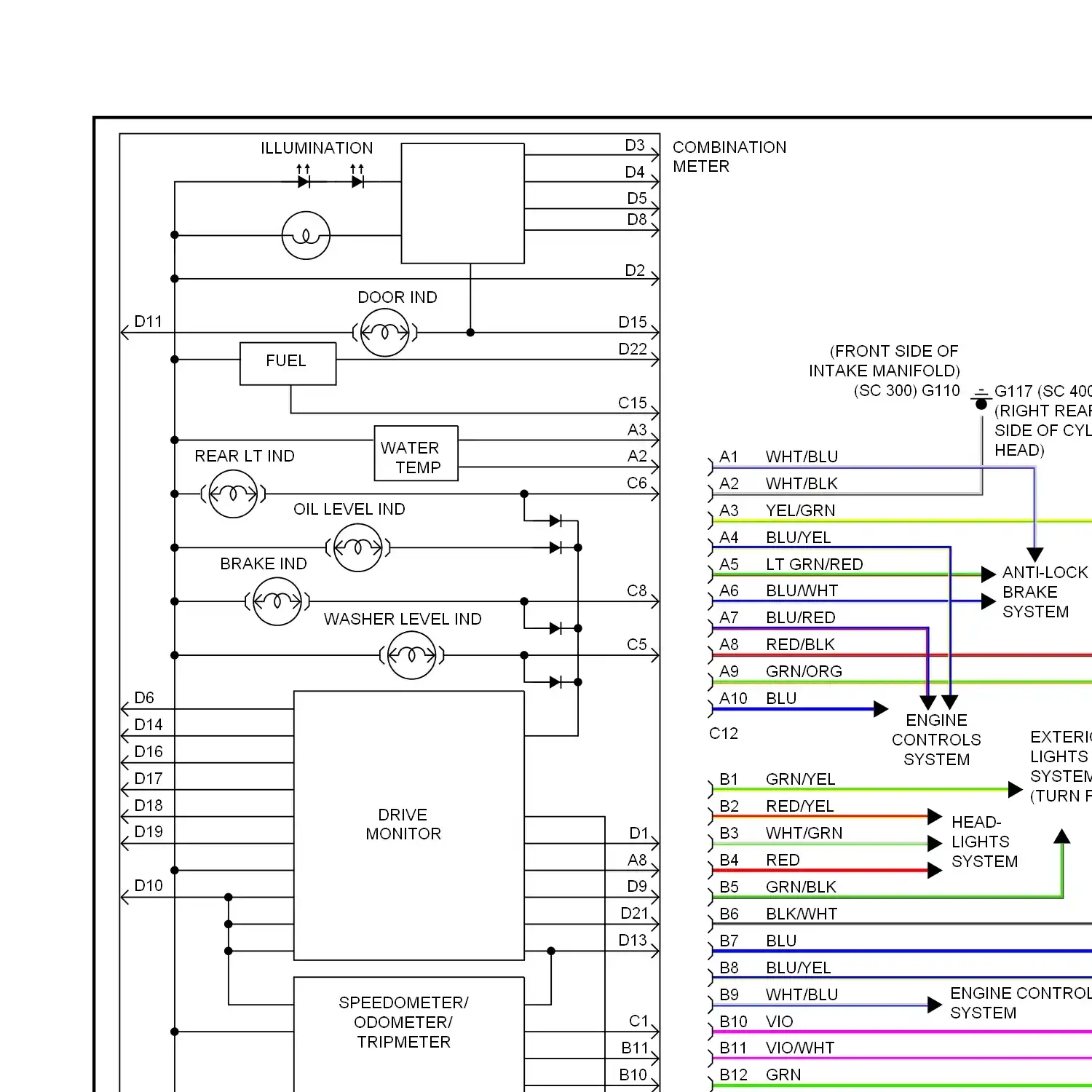Image resolution: width=1092 pixels, height=1092 pixels.
Task: Click the magenta VIO wire at B10
Action: (902, 1032)
